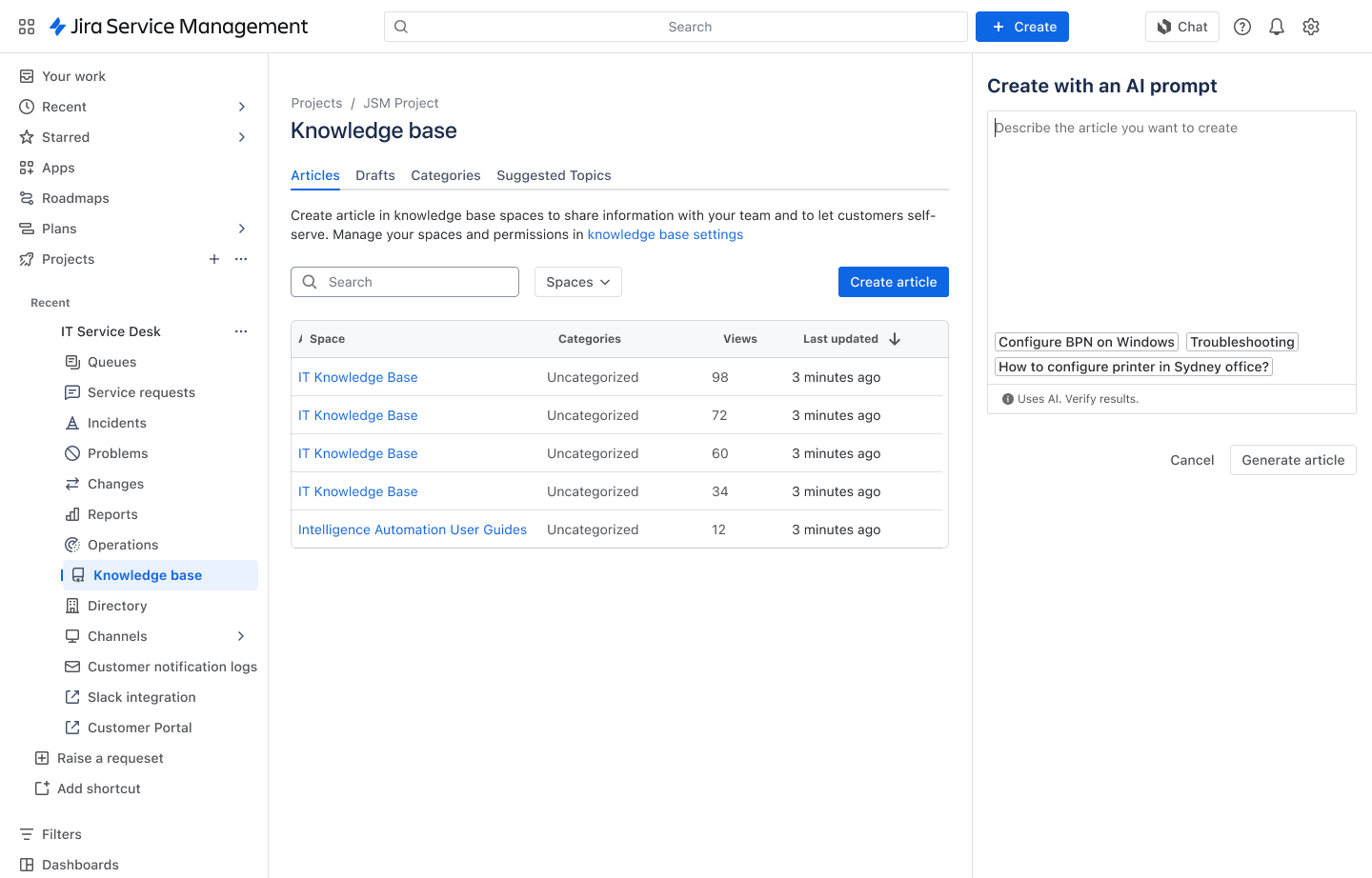
Task: Open Reports in the sidebar
Action: point(112,514)
